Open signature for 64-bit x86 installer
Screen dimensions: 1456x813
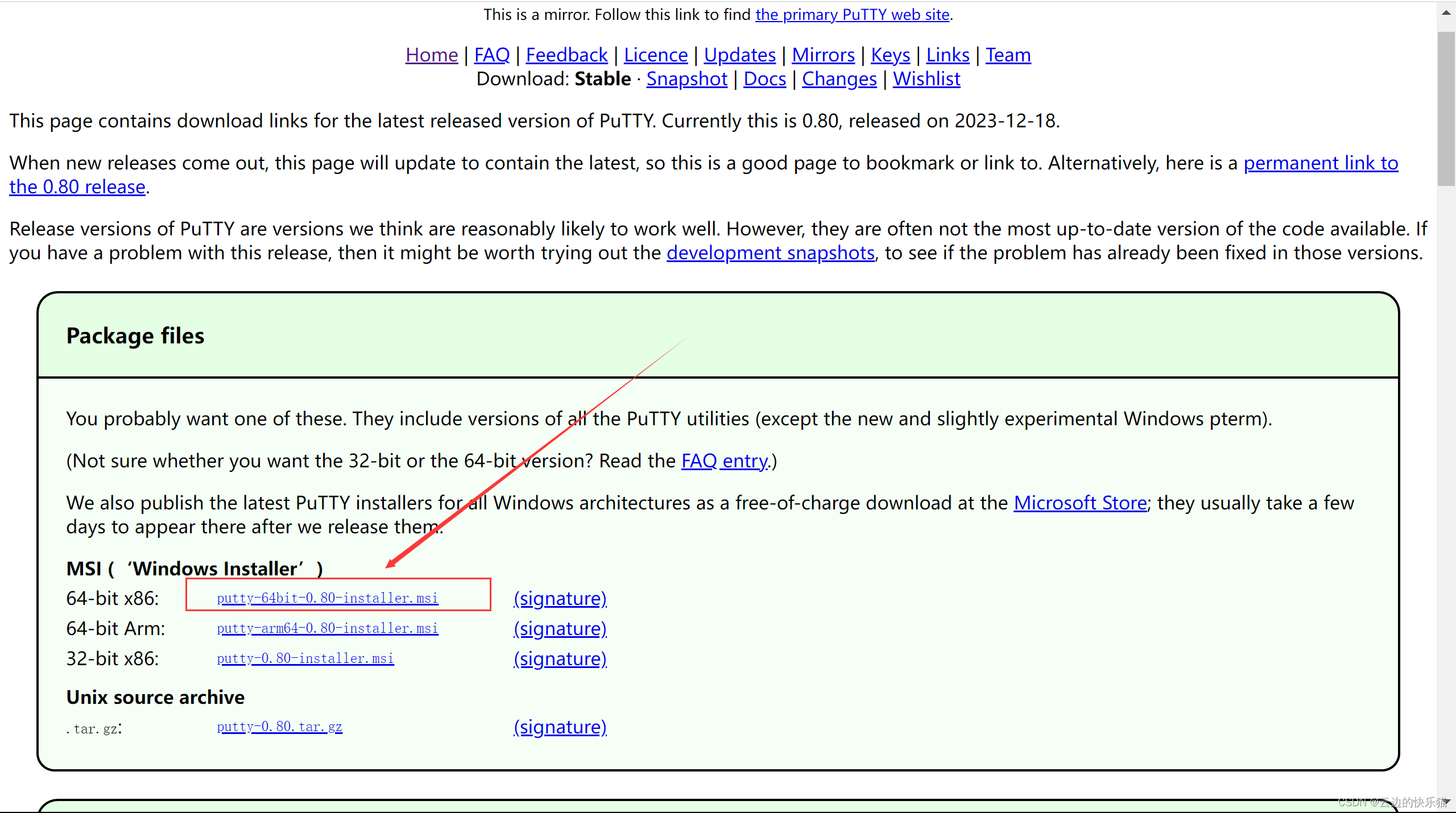click(560, 599)
